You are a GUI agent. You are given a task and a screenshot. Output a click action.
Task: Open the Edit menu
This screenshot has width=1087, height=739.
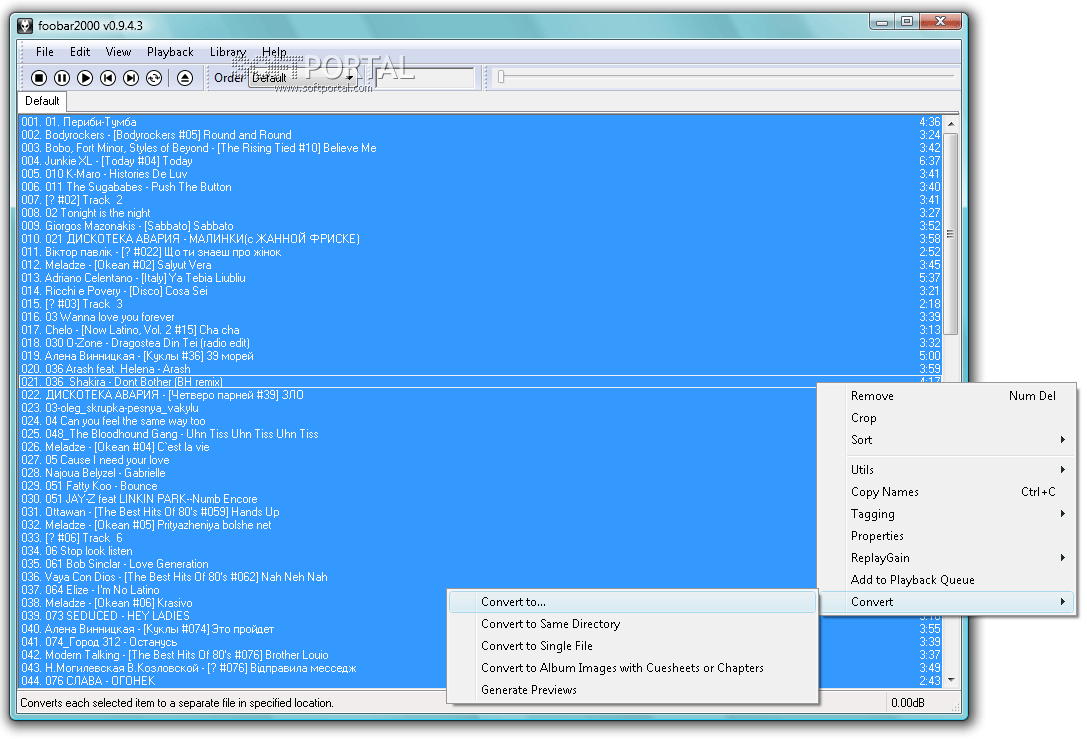(x=80, y=52)
